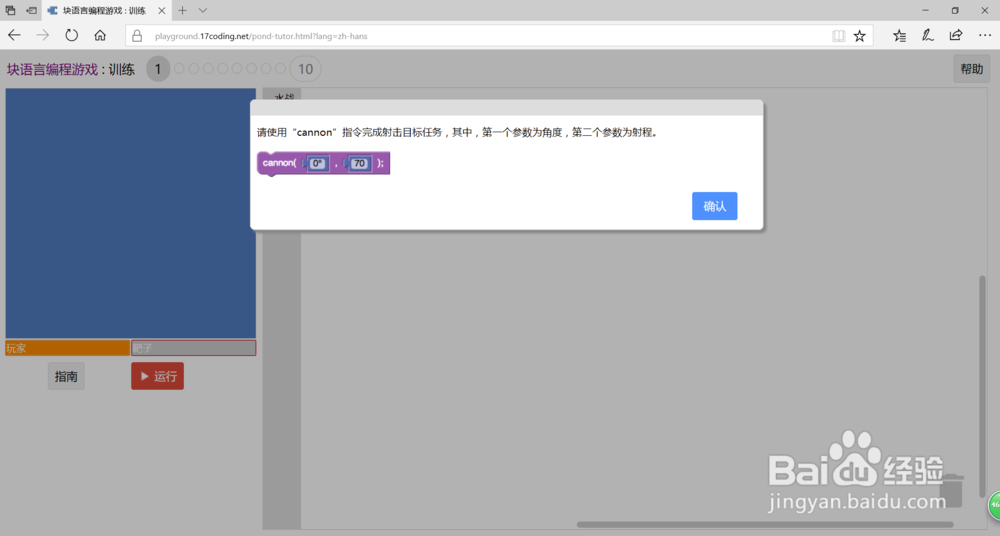Select the 块语言编程游戏：训练 tab

pos(106,10)
